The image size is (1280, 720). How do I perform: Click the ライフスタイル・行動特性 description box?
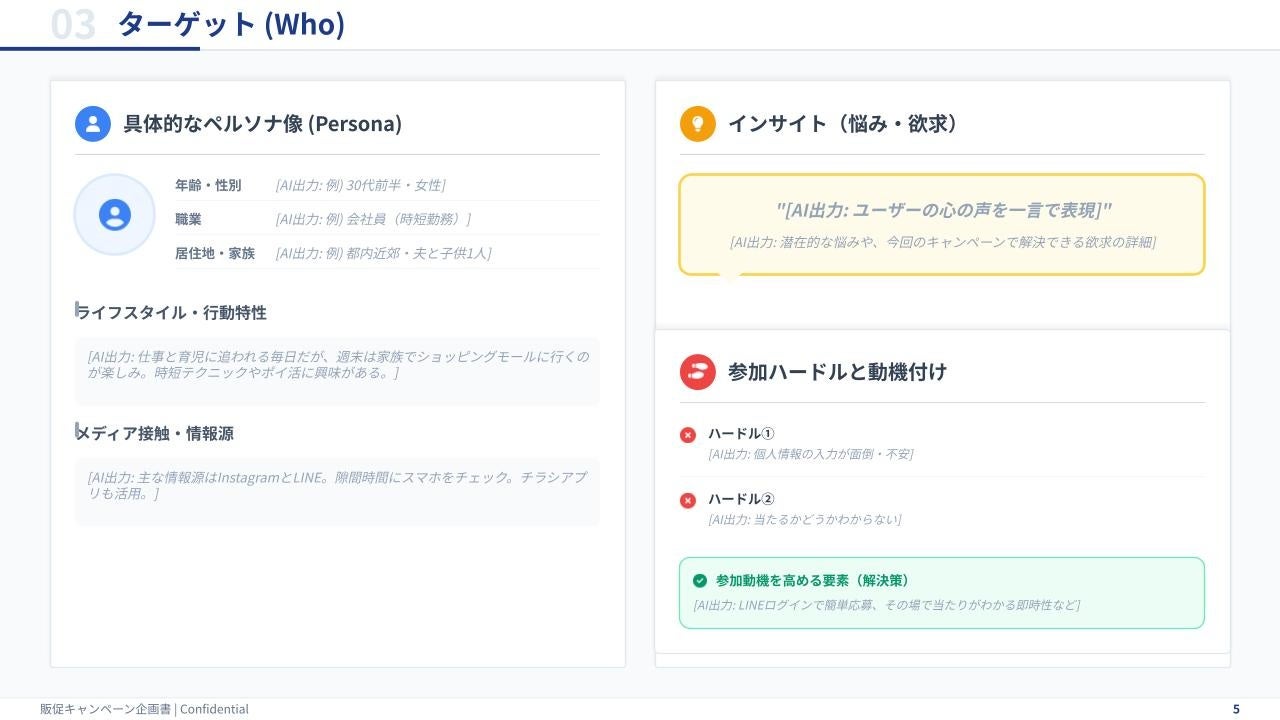coord(337,371)
